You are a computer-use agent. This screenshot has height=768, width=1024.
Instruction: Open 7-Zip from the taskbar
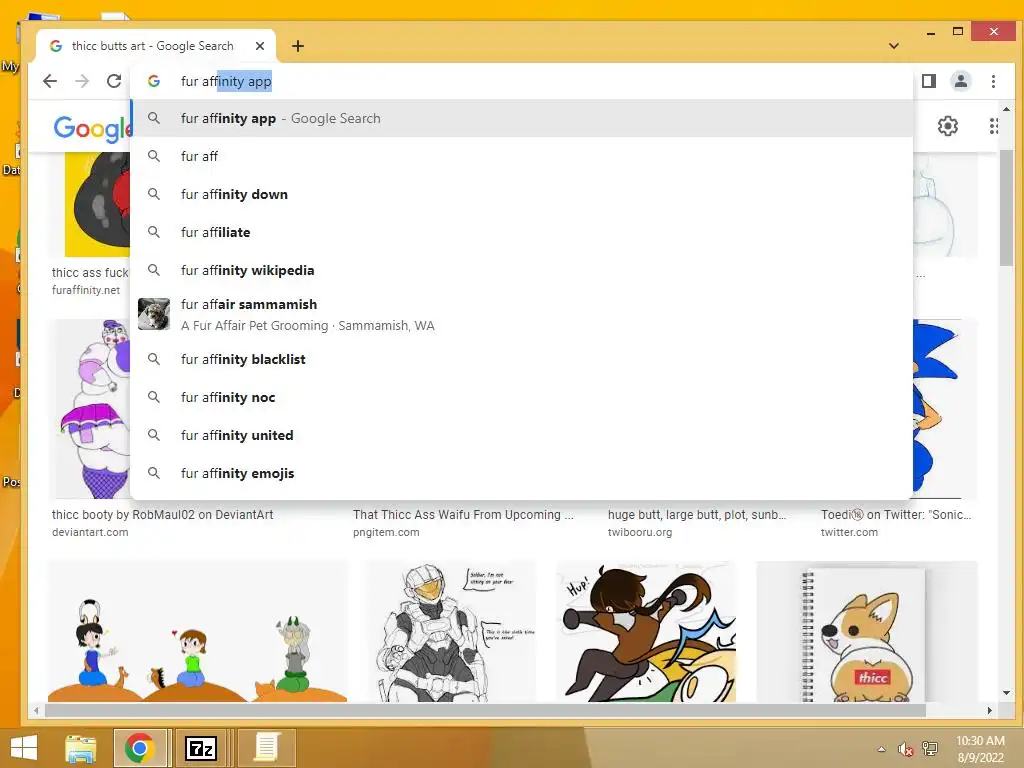202,748
